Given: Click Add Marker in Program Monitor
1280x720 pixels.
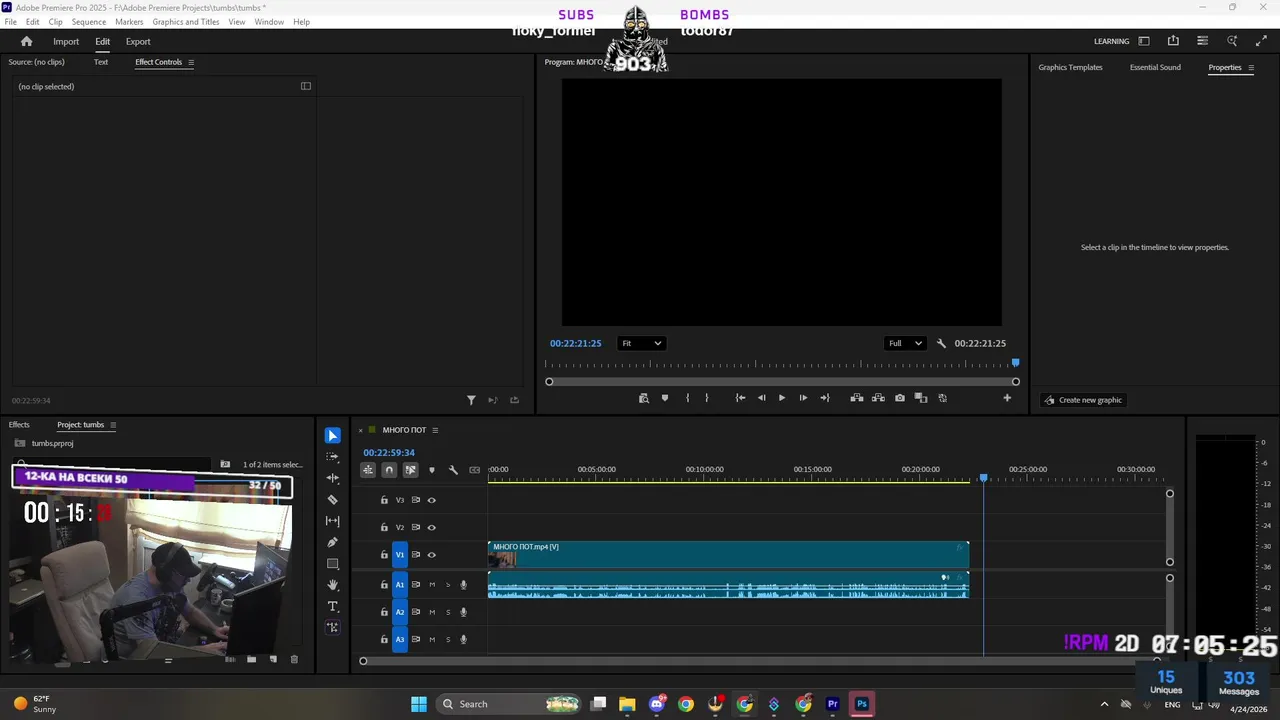Looking at the screenshot, I should [665, 398].
